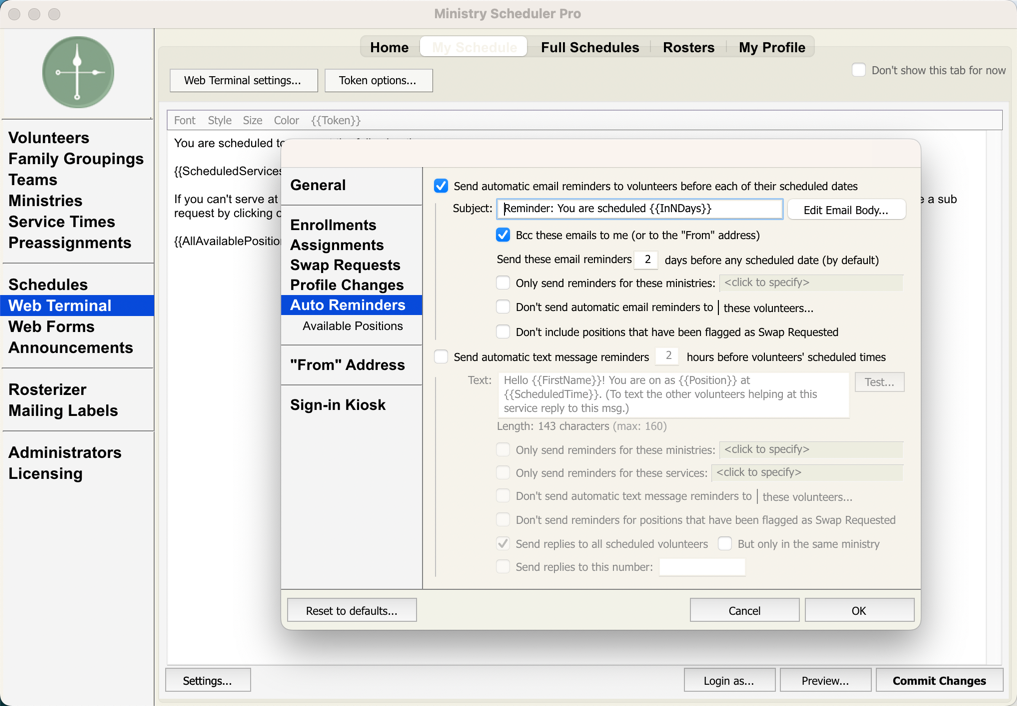This screenshot has width=1017, height=706.
Task: Open Volunteers in the sidebar
Action: (49, 137)
